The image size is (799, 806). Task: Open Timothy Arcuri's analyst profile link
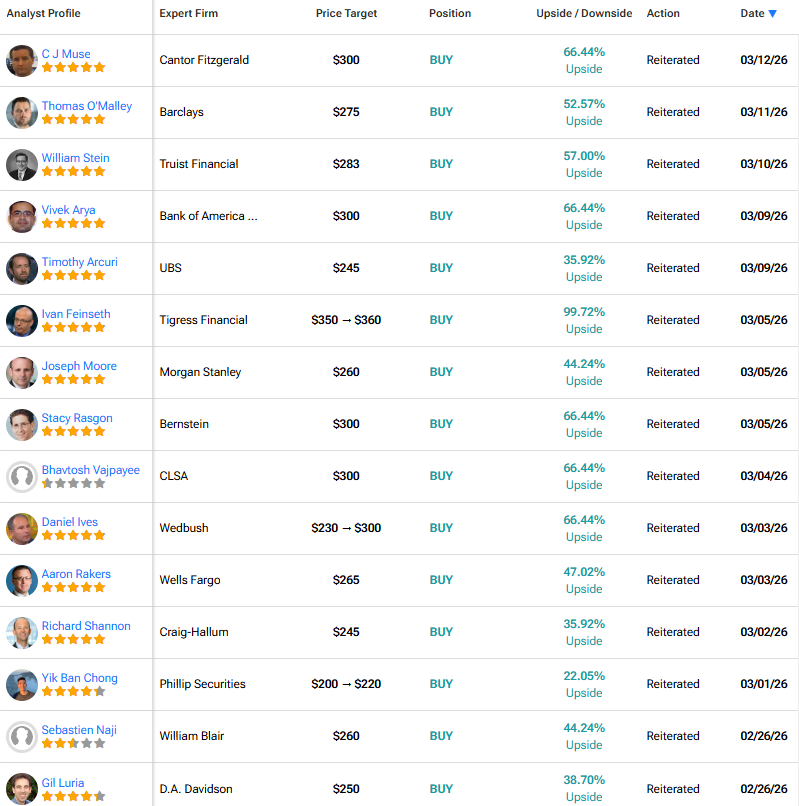(80, 262)
